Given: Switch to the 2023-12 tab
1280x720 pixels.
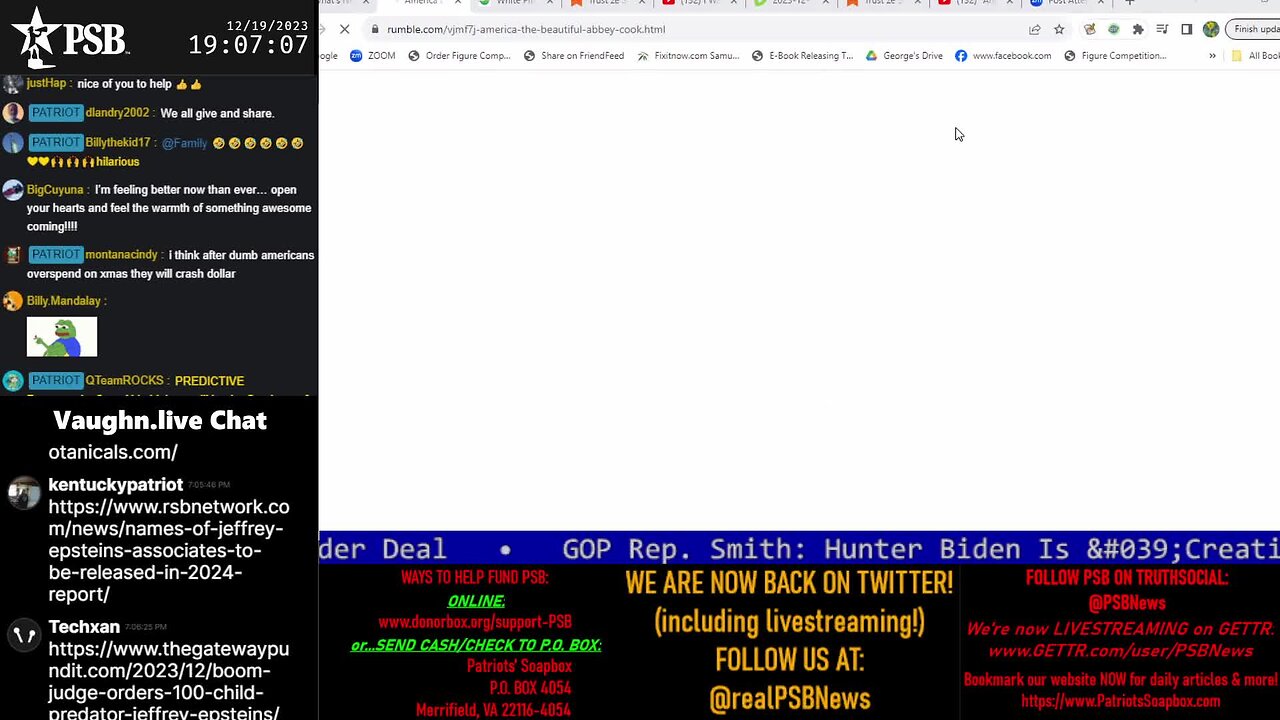Looking at the screenshot, I should (790, 3).
